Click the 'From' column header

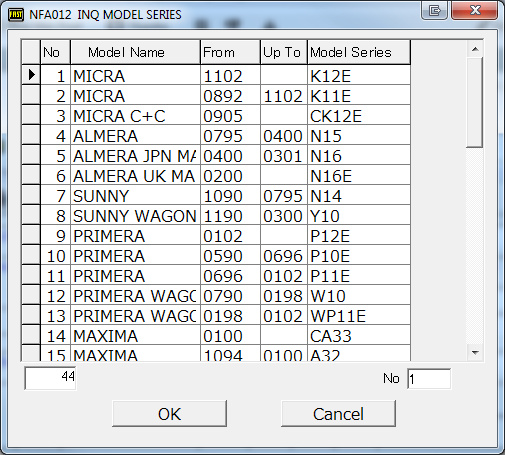[230, 52]
